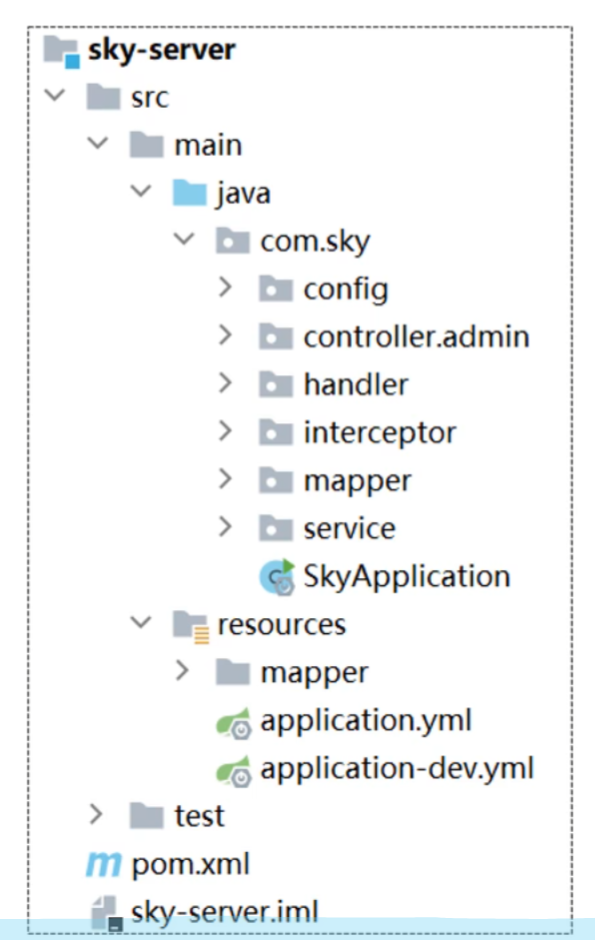Click the application.yml Spring config icon
Screen dimensions: 595x940
[234, 723]
